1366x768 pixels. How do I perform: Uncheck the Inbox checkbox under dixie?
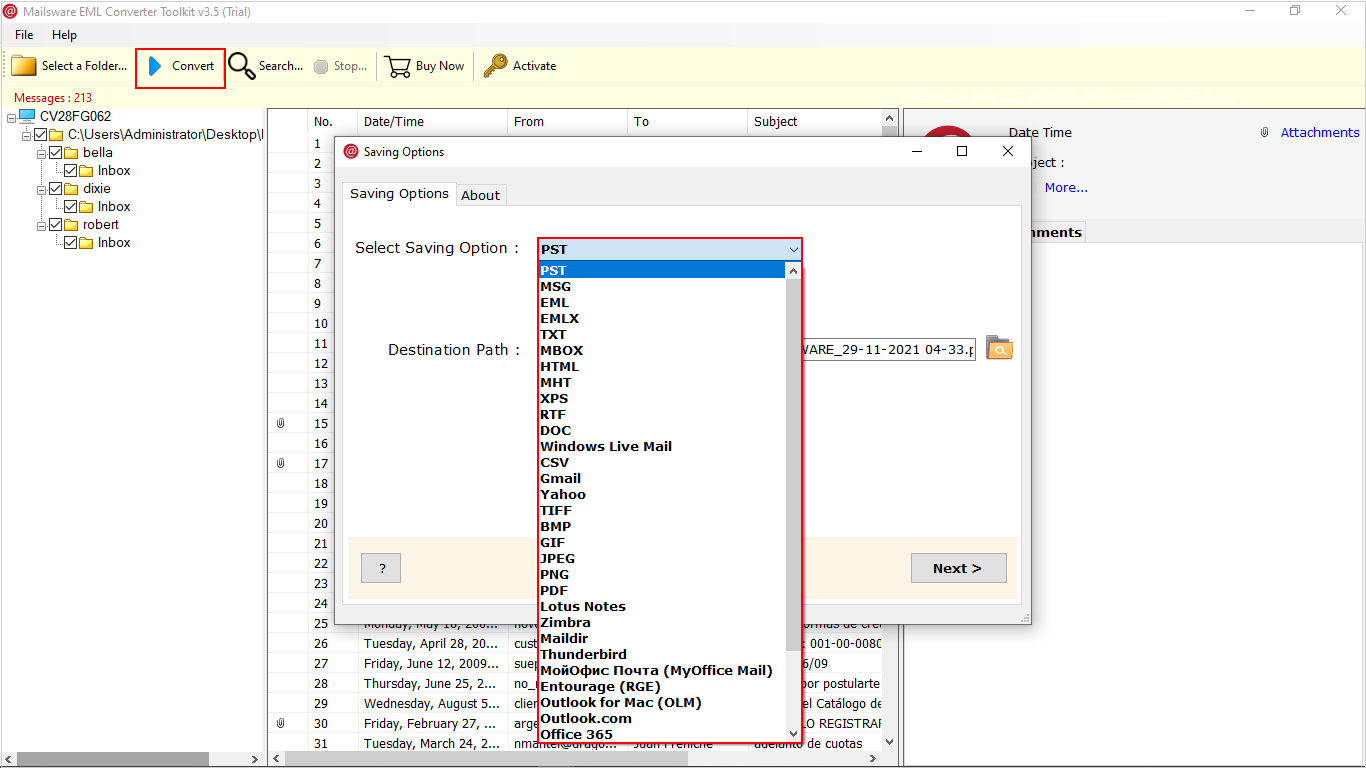tap(70, 207)
